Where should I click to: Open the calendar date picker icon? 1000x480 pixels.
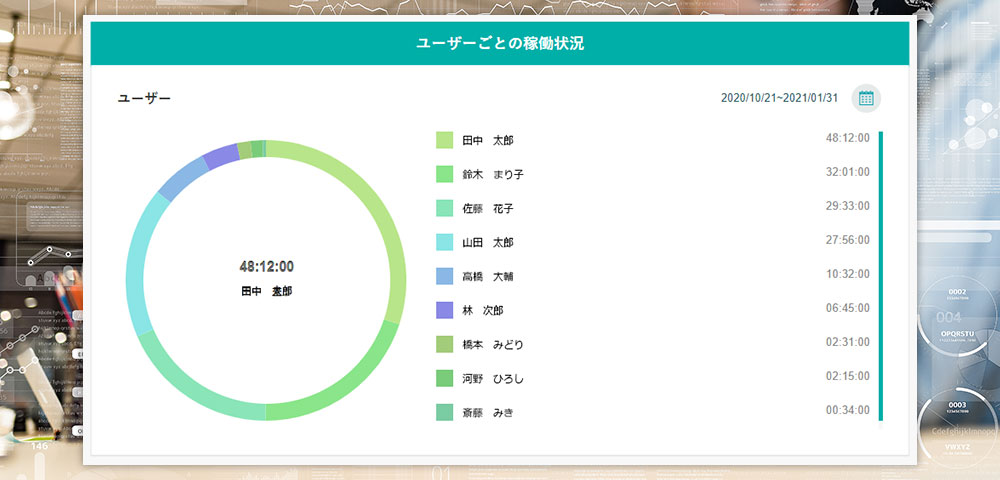point(866,98)
